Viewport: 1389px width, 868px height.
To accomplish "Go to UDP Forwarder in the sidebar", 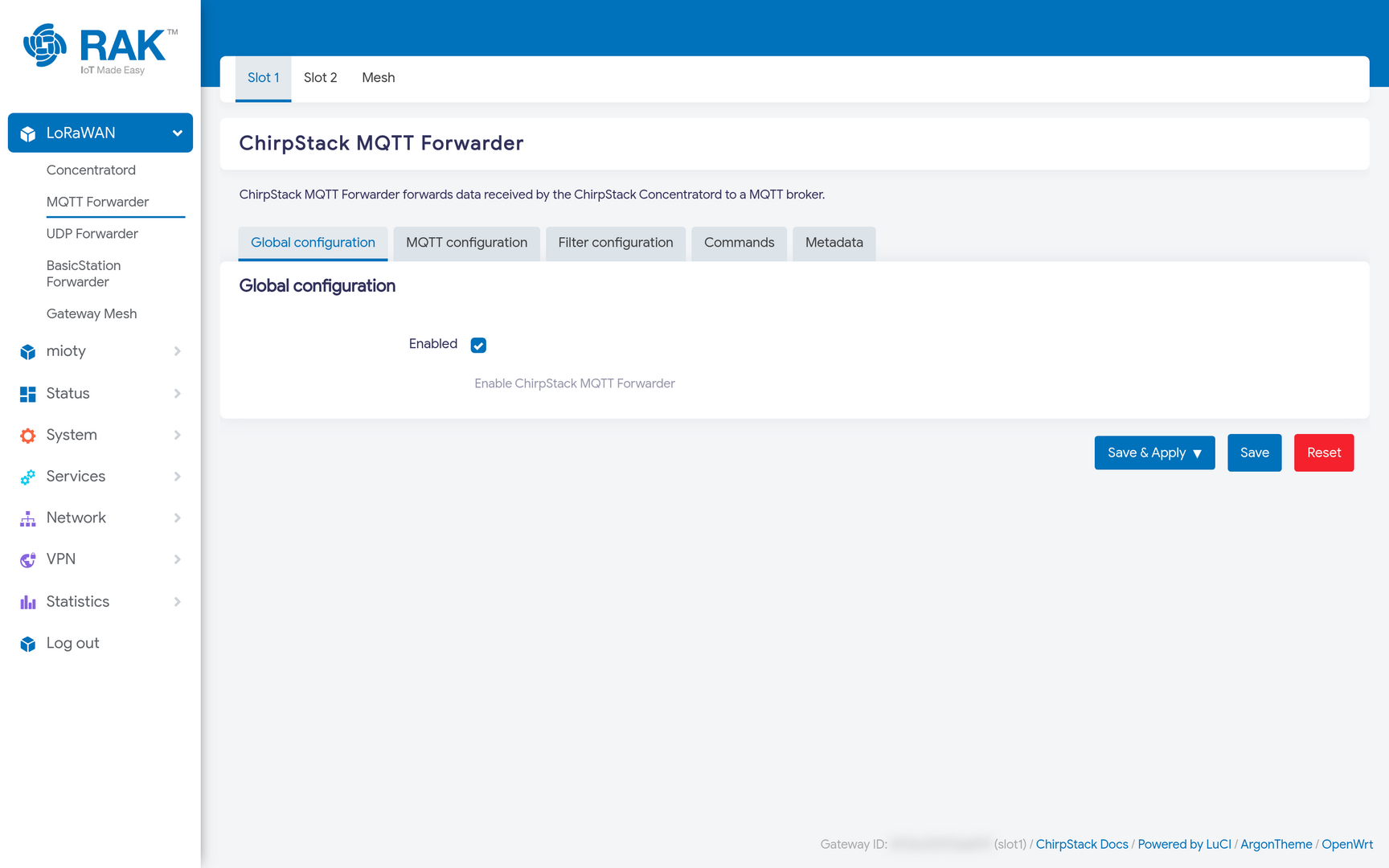I will (x=92, y=234).
